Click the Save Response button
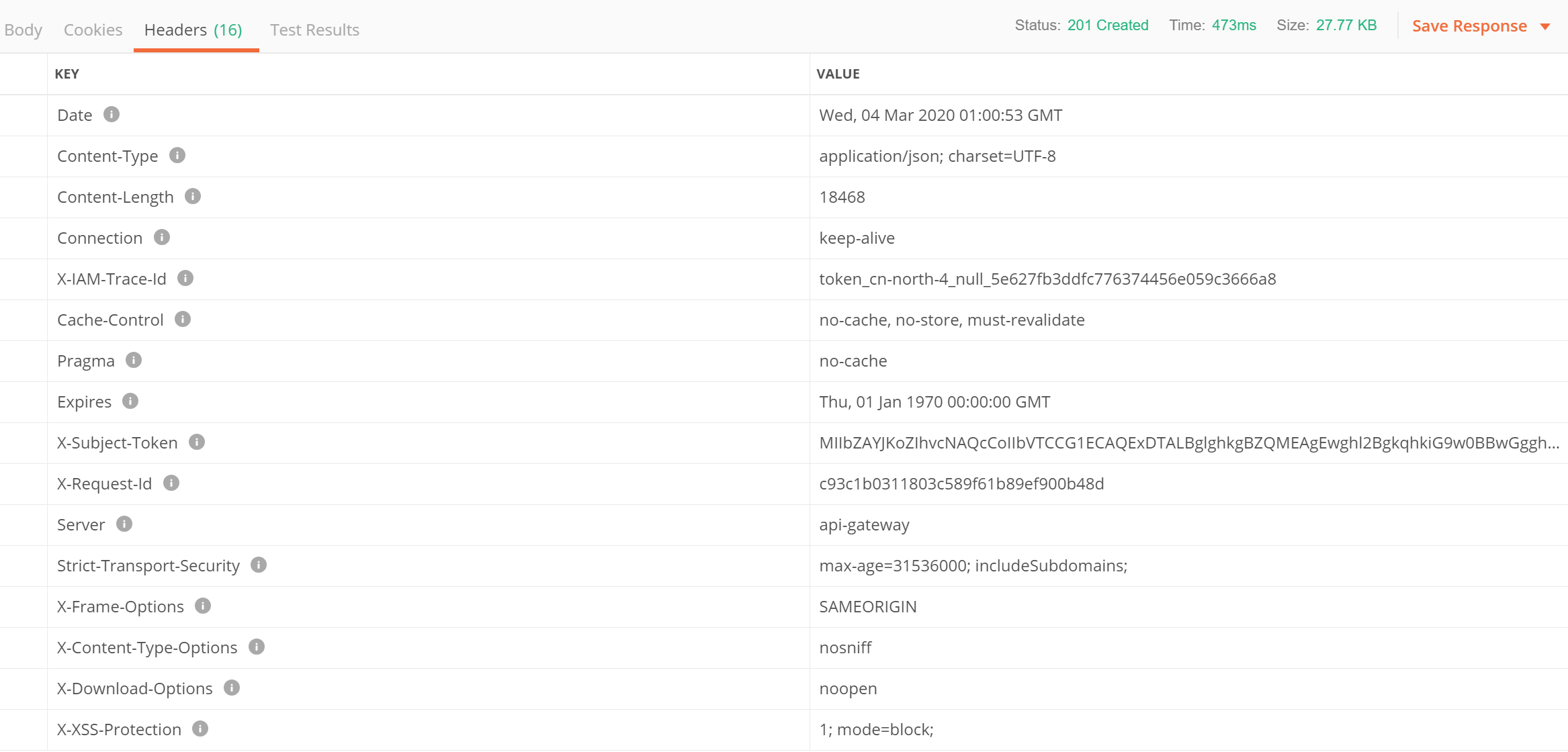 [x=1469, y=26]
